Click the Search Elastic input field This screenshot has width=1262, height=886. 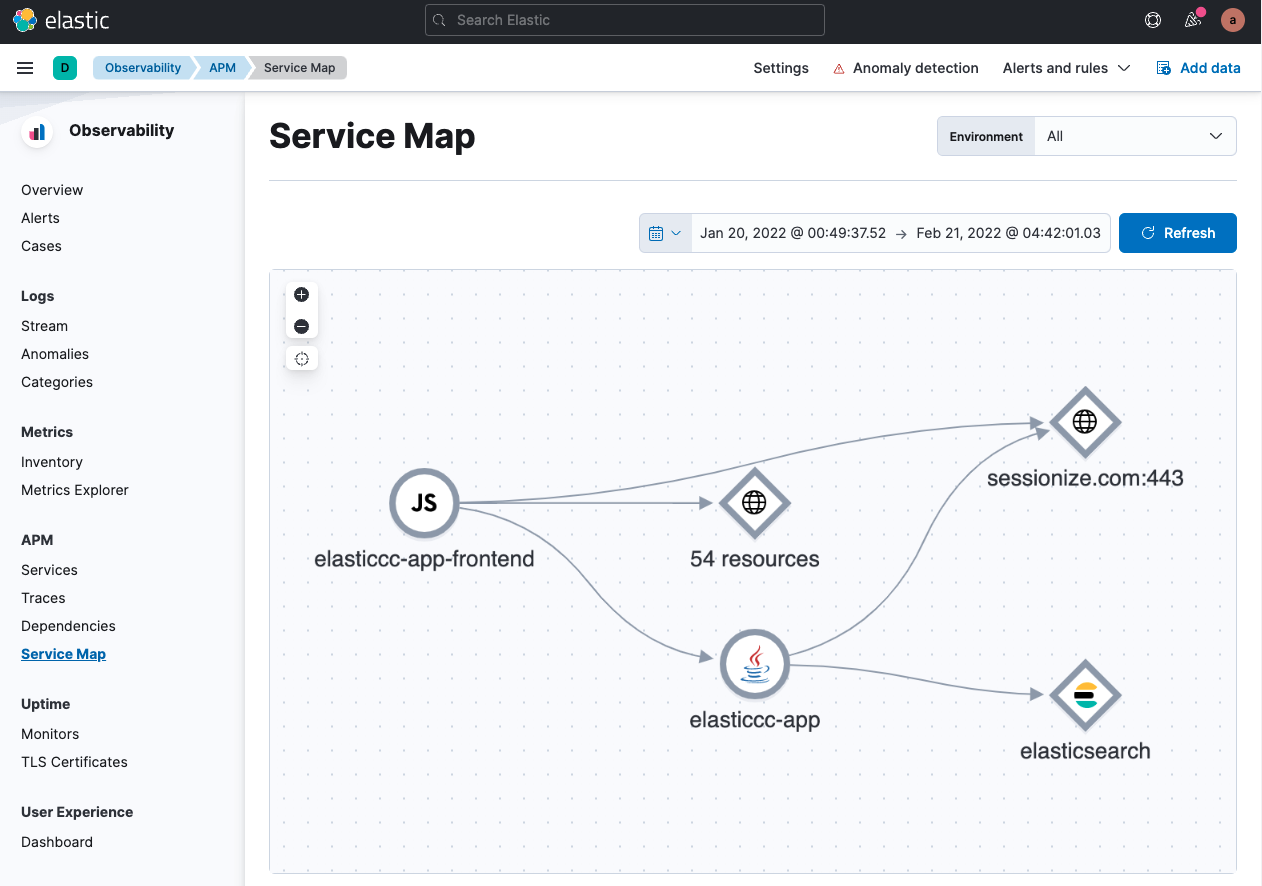point(625,20)
